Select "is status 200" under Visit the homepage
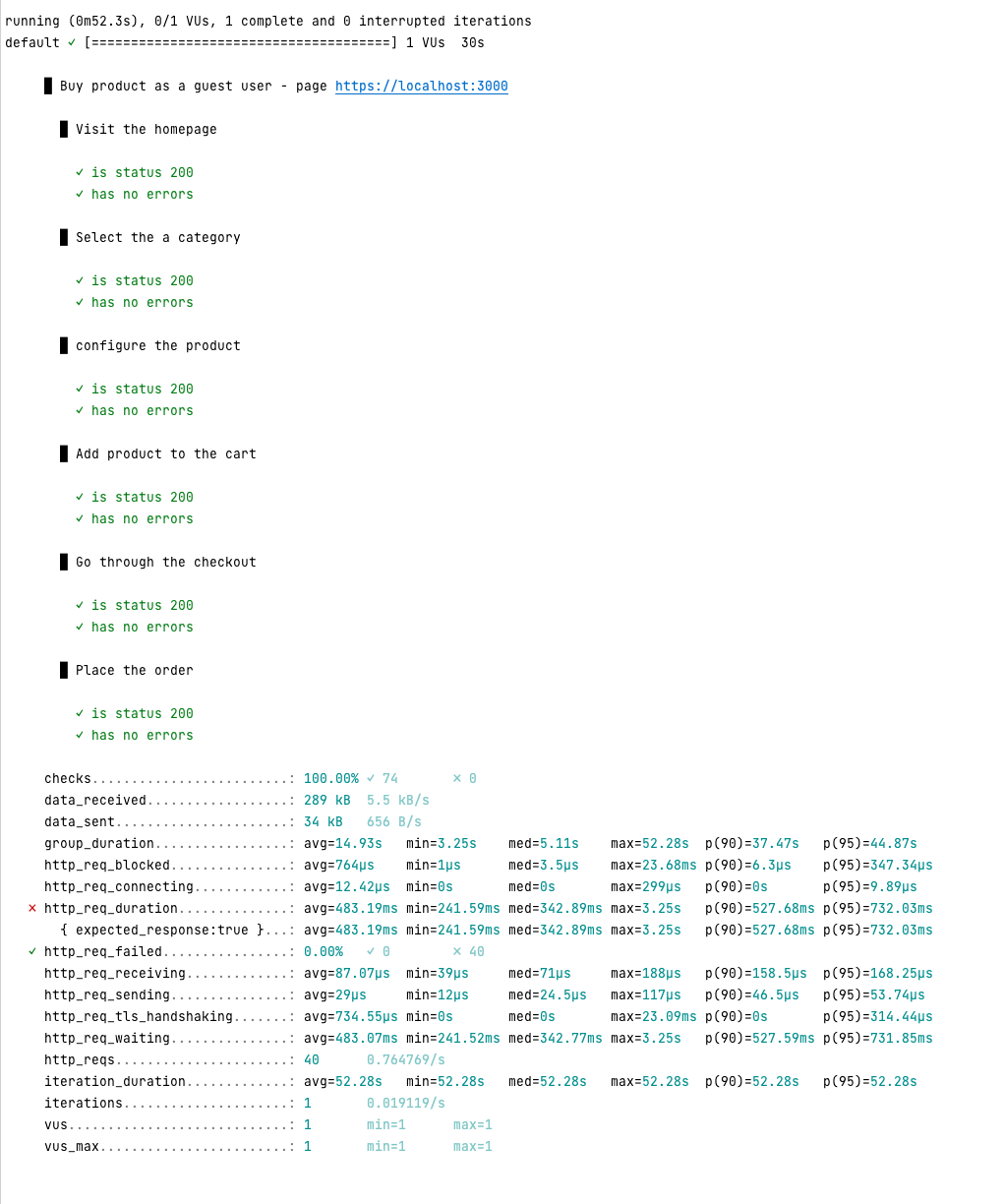This screenshot has height=1204, width=1004. click(142, 172)
